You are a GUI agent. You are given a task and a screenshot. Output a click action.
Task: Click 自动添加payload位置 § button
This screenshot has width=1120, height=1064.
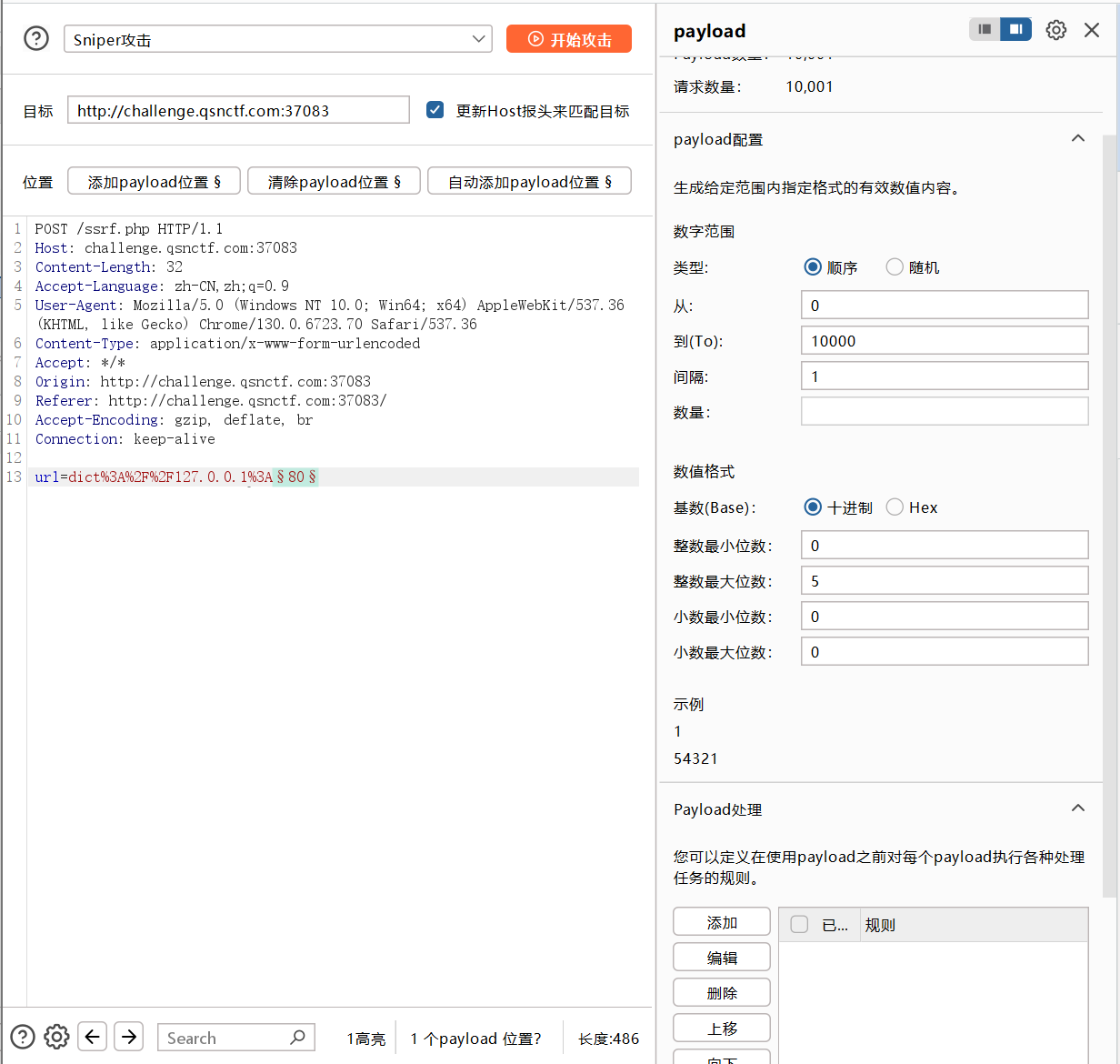pyautogui.click(x=529, y=182)
